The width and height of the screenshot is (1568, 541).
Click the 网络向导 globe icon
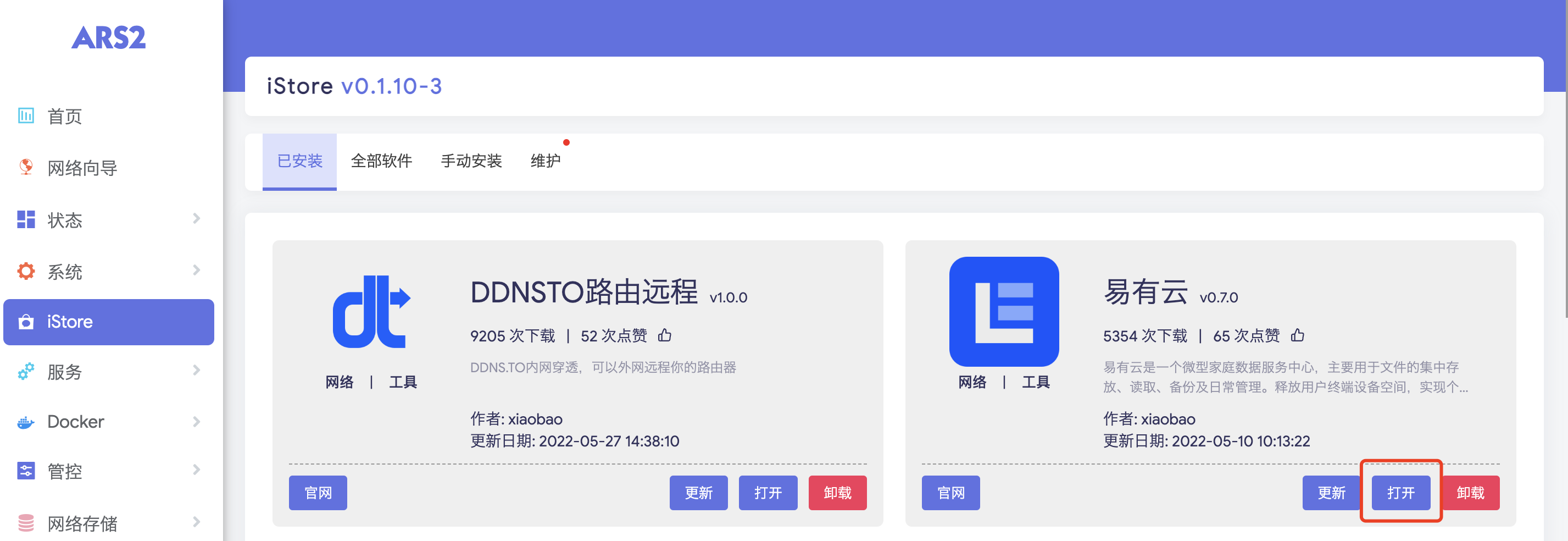click(26, 167)
